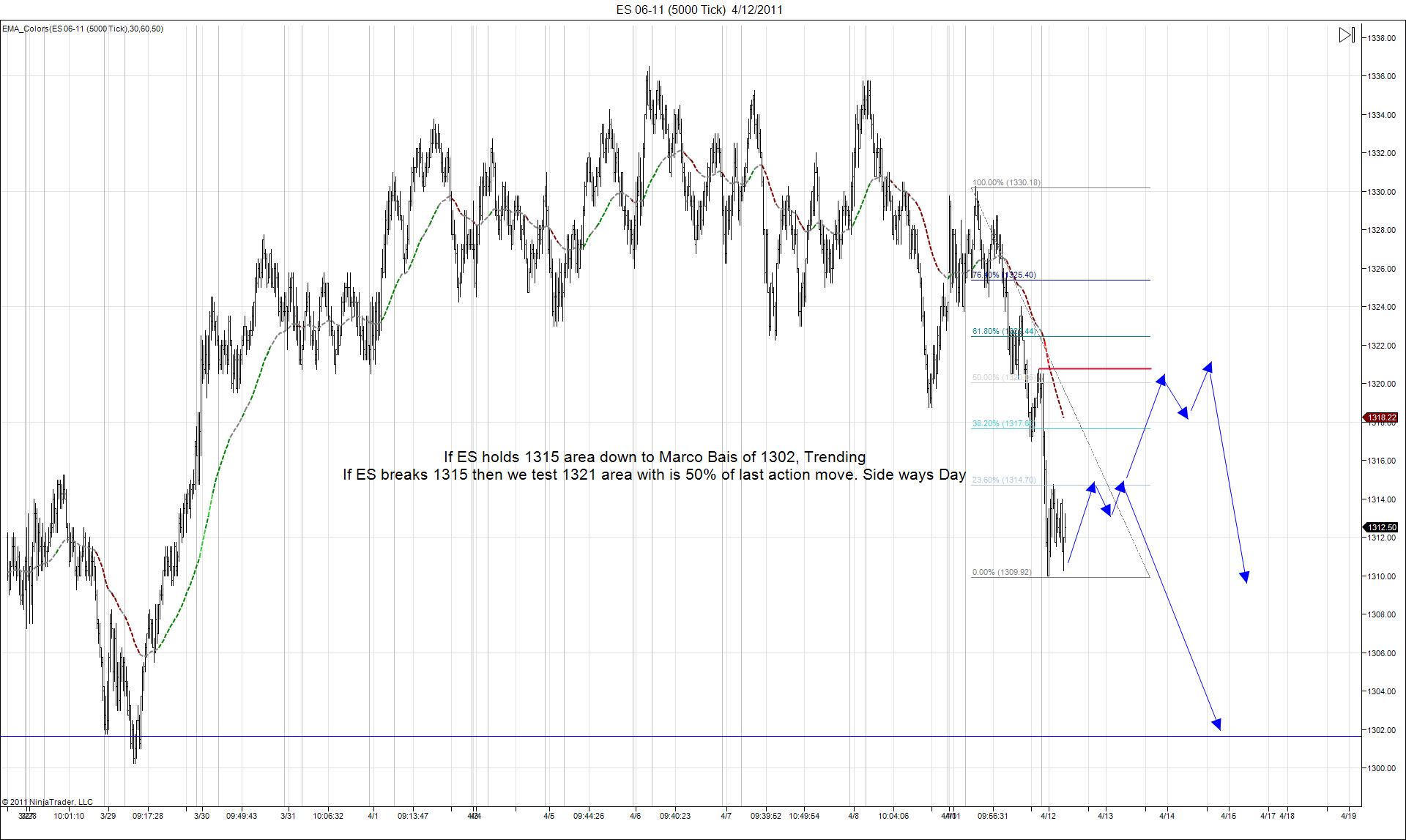Click the 3/30 date on the time axis
The width and height of the screenshot is (1406, 840).
click(x=201, y=815)
